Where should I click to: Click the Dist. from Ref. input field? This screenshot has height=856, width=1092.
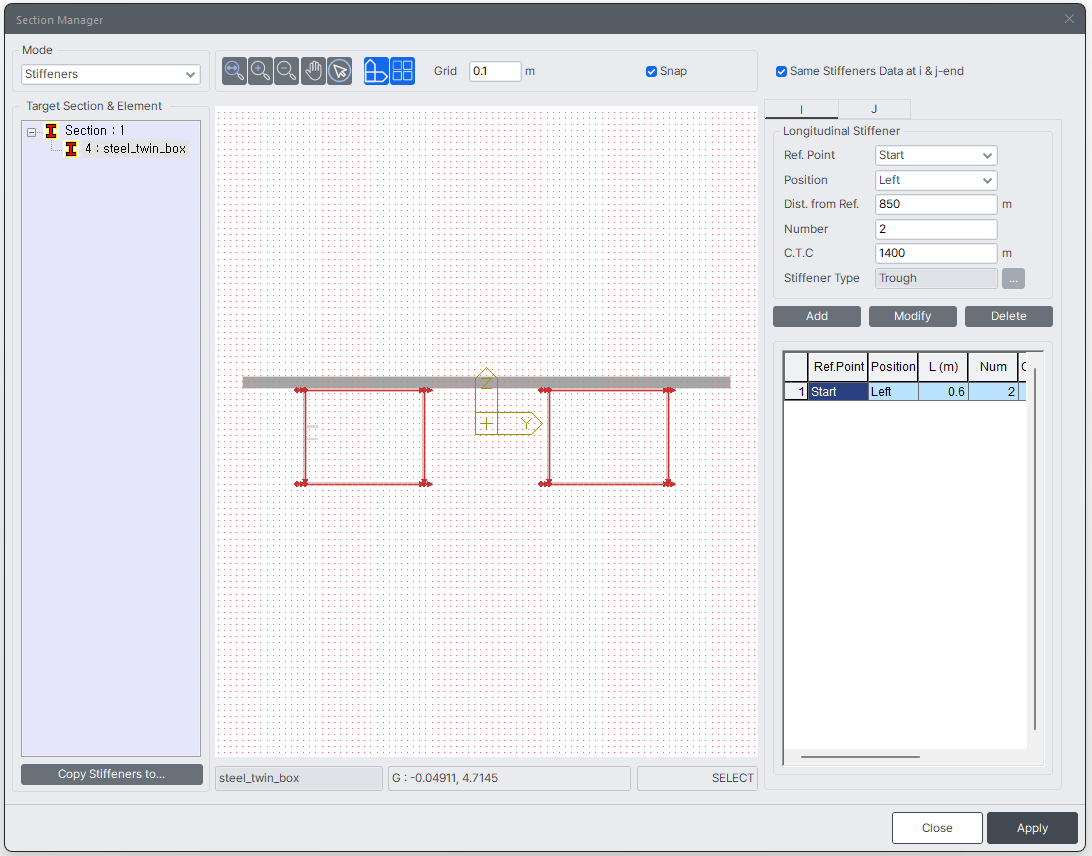click(x=936, y=205)
